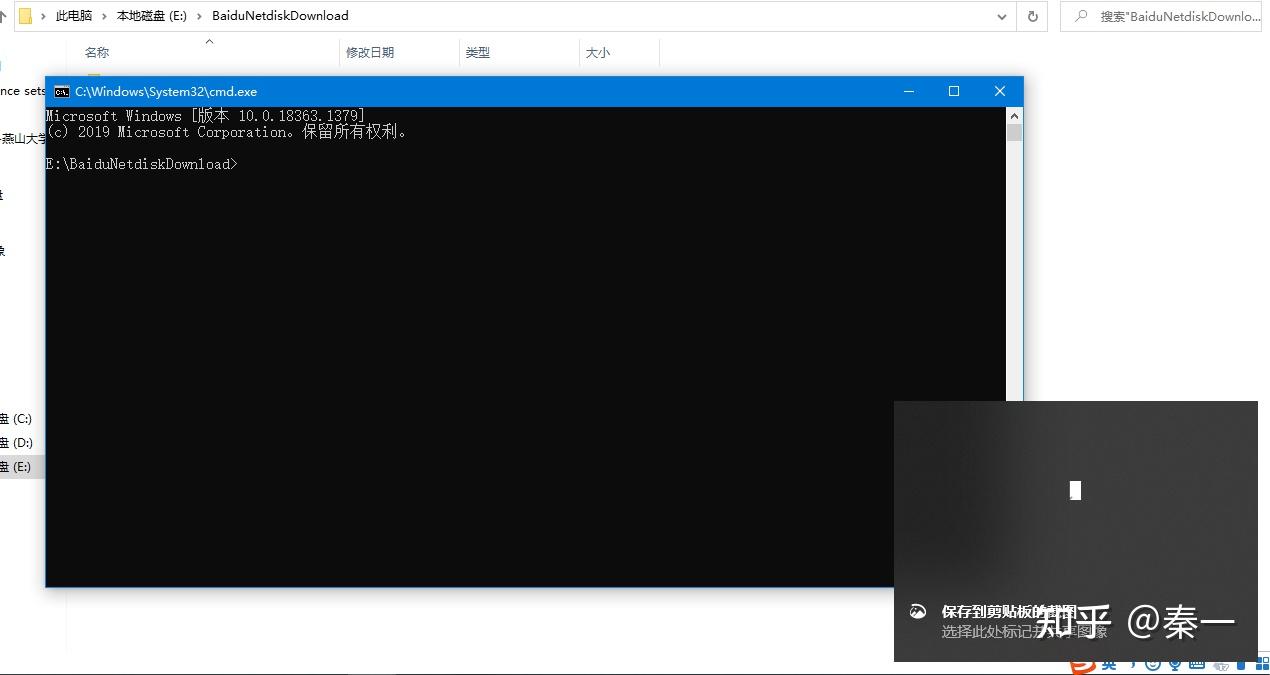1270x675 pixels.
Task: Select the (E:) drive in the sidebar
Action: [22, 467]
